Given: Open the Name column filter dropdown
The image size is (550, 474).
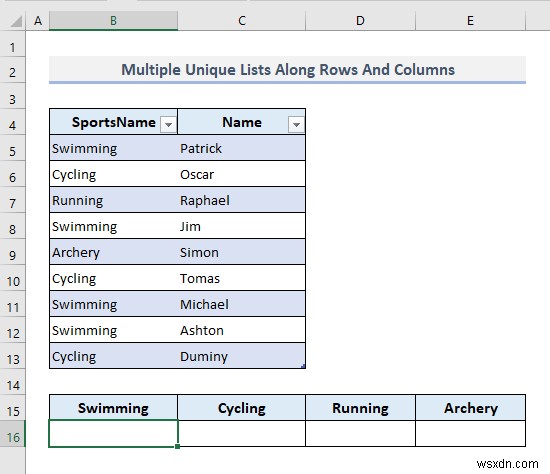Looking at the screenshot, I should [x=296, y=125].
